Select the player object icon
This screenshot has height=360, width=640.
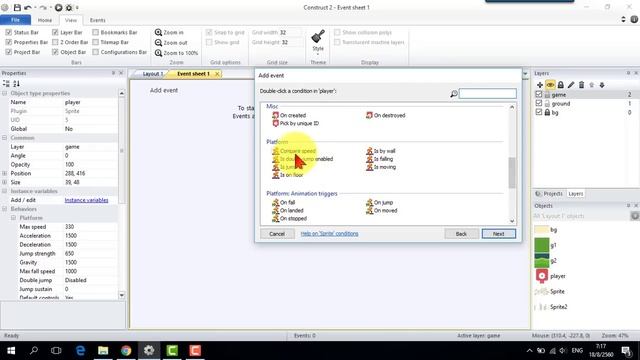point(542,276)
